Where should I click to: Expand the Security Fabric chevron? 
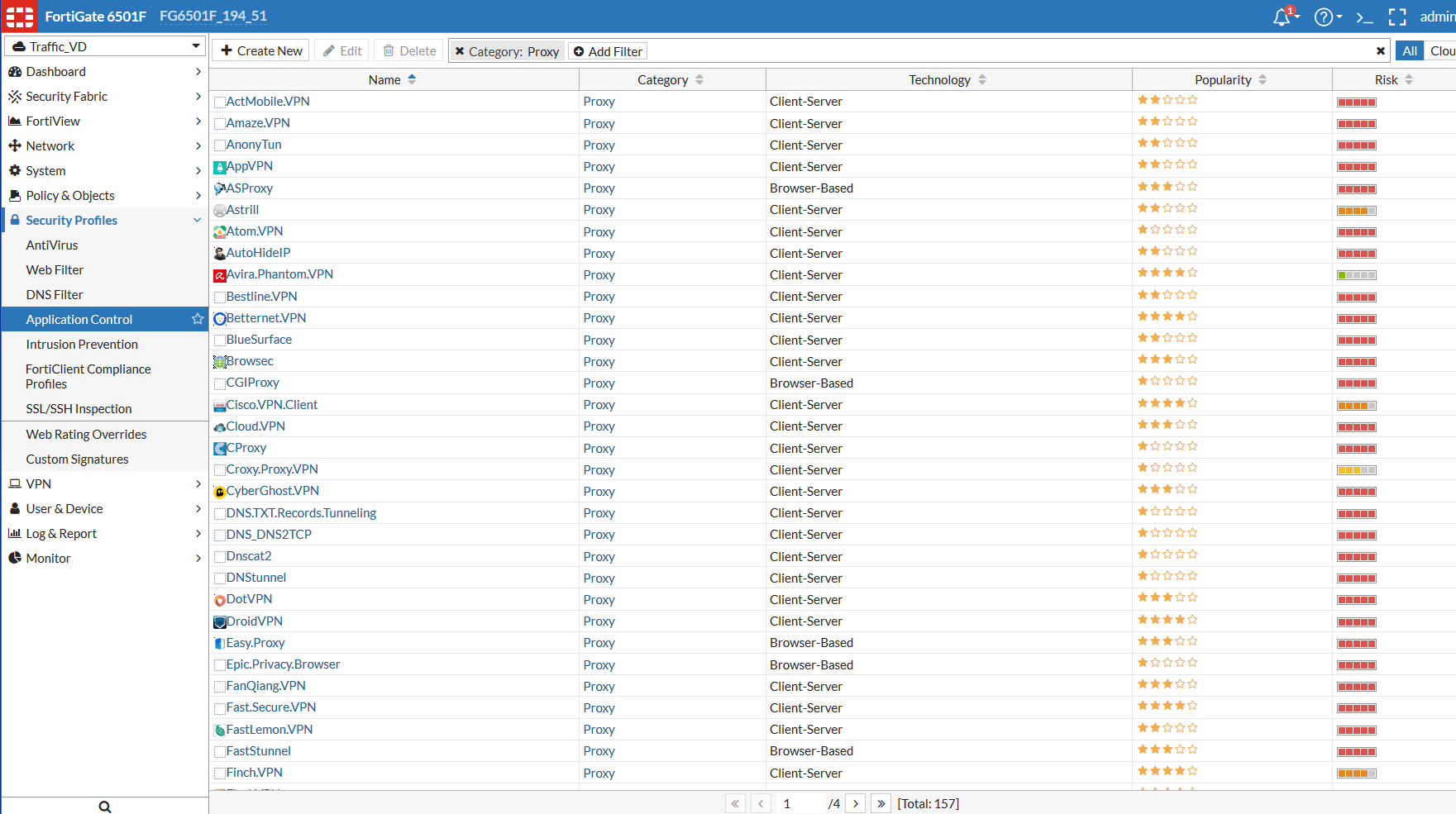[x=198, y=97]
